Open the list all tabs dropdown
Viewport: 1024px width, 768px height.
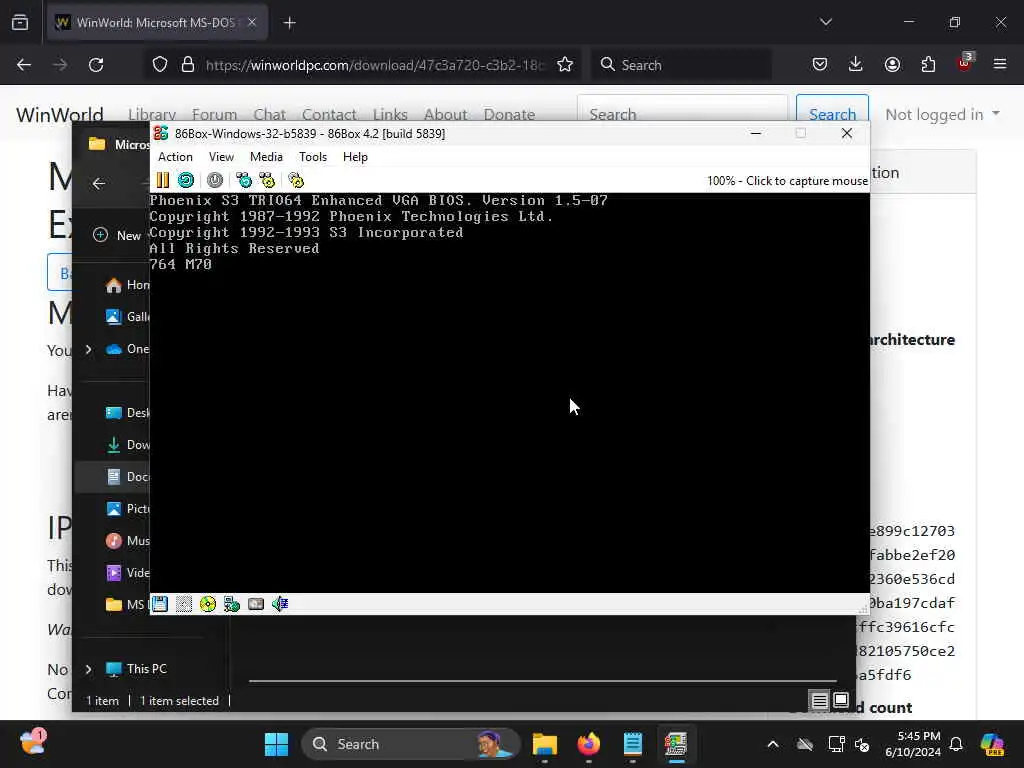click(x=825, y=22)
